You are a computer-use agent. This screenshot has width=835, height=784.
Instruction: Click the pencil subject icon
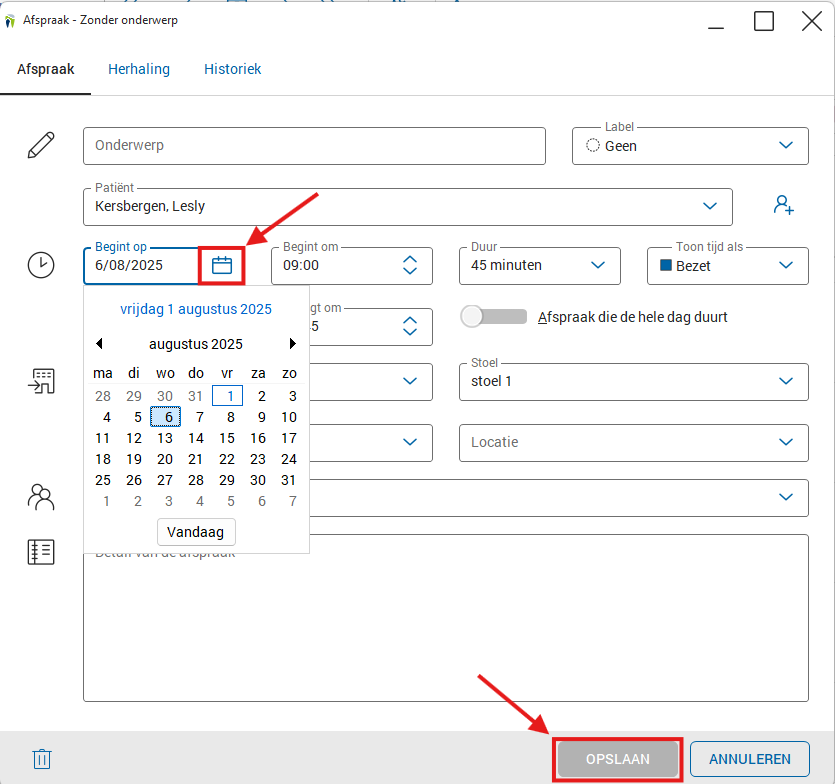41,146
